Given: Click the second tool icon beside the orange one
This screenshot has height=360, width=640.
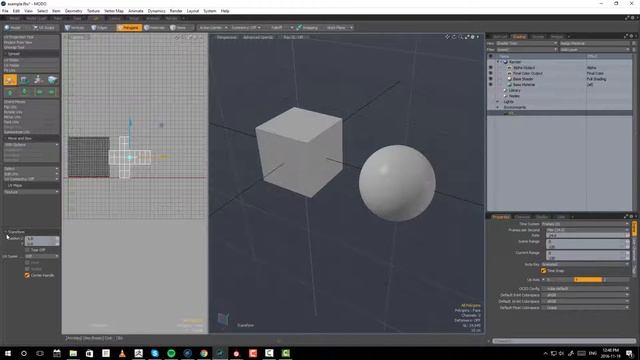Looking at the screenshot, I should tap(24, 80).
